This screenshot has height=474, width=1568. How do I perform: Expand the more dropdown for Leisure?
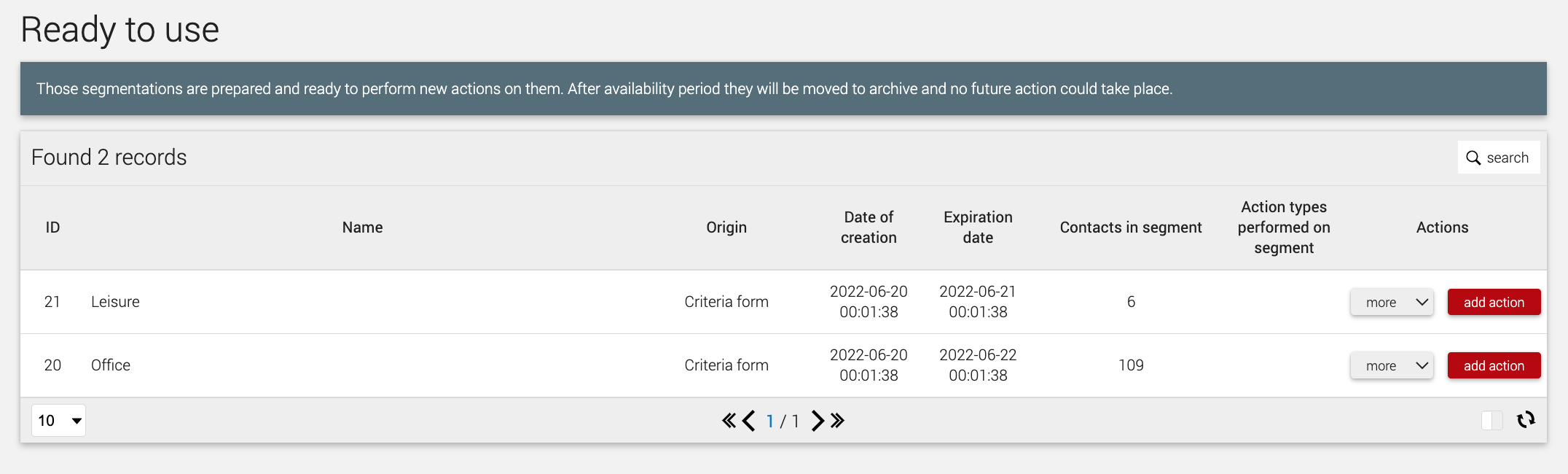tap(1392, 303)
